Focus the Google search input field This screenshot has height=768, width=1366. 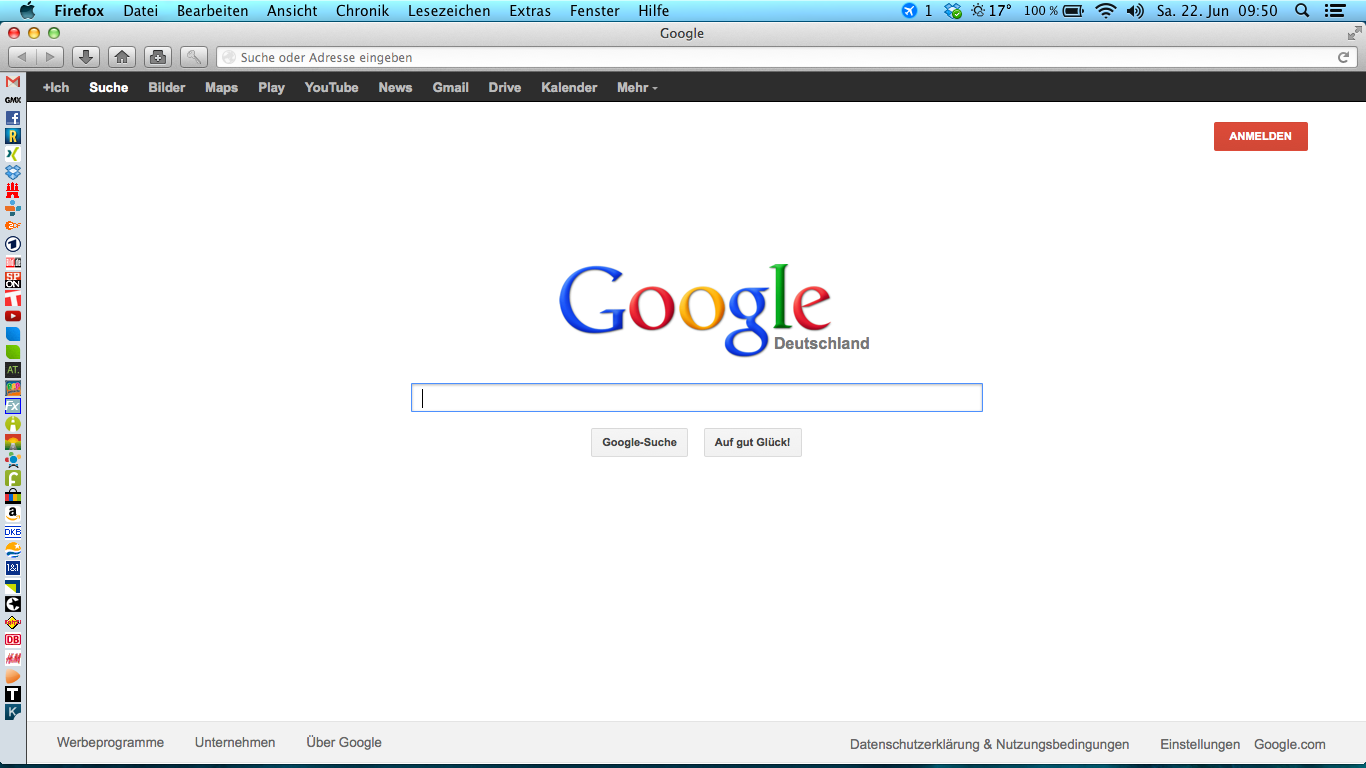697,398
